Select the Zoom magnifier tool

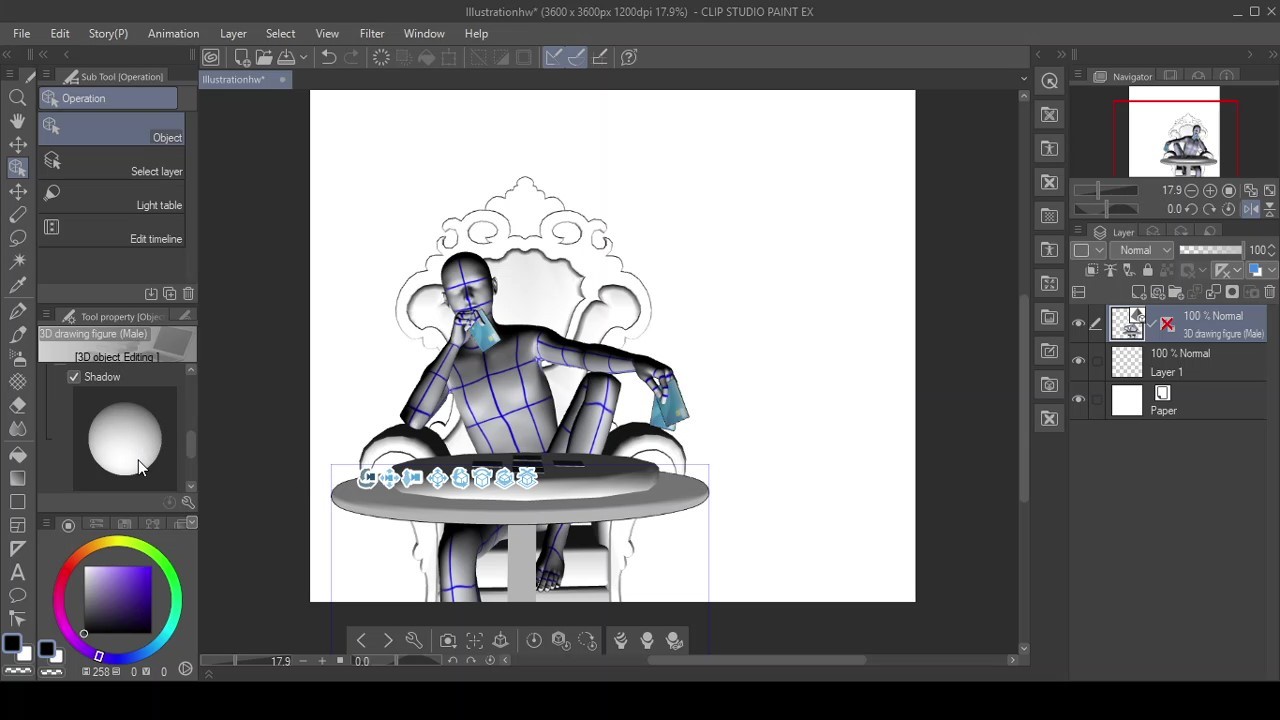pyautogui.click(x=17, y=97)
